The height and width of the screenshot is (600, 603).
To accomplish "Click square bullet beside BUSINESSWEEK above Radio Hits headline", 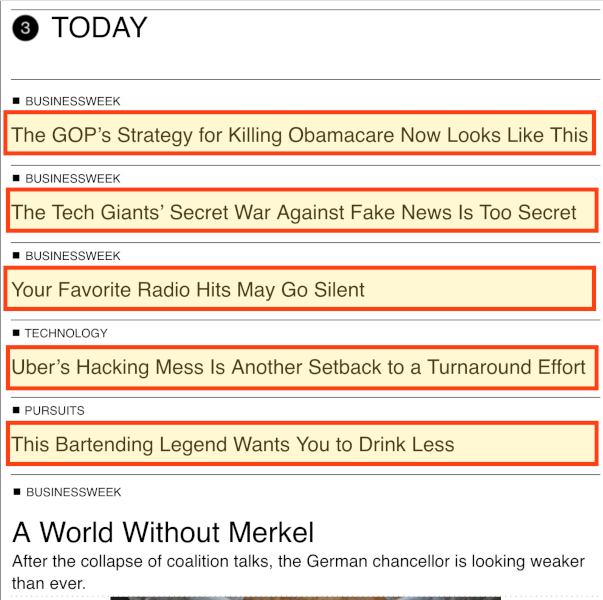I will pos(16,256).
